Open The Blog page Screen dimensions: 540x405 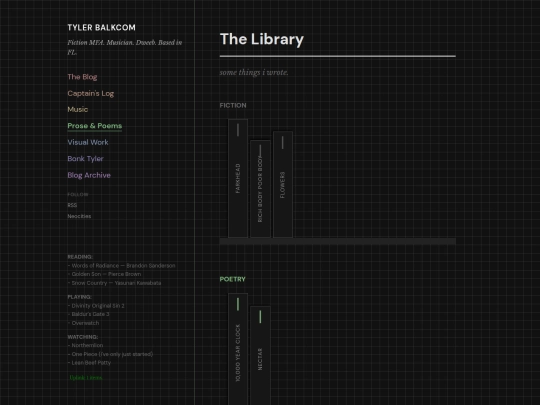(x=82, y=77)
